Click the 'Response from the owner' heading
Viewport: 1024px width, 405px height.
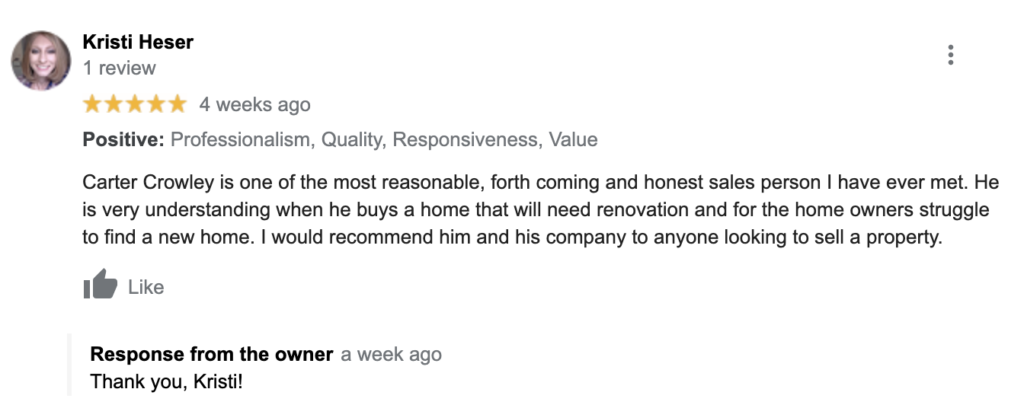coord(212,354)
